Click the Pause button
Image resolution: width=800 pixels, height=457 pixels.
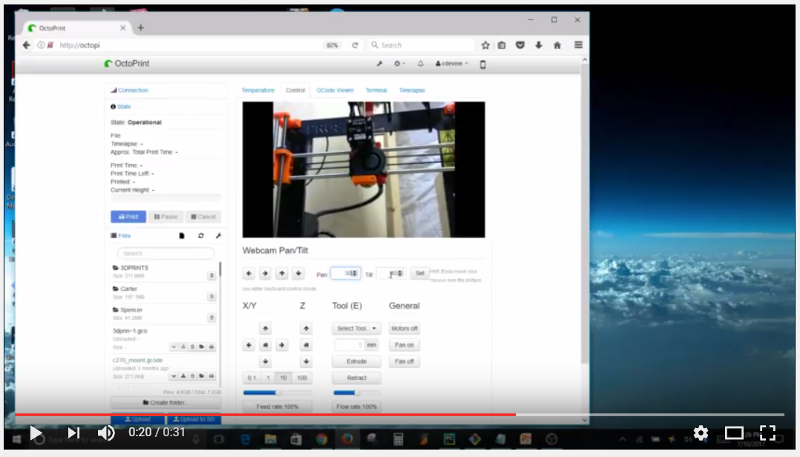[x=166, y=217]
